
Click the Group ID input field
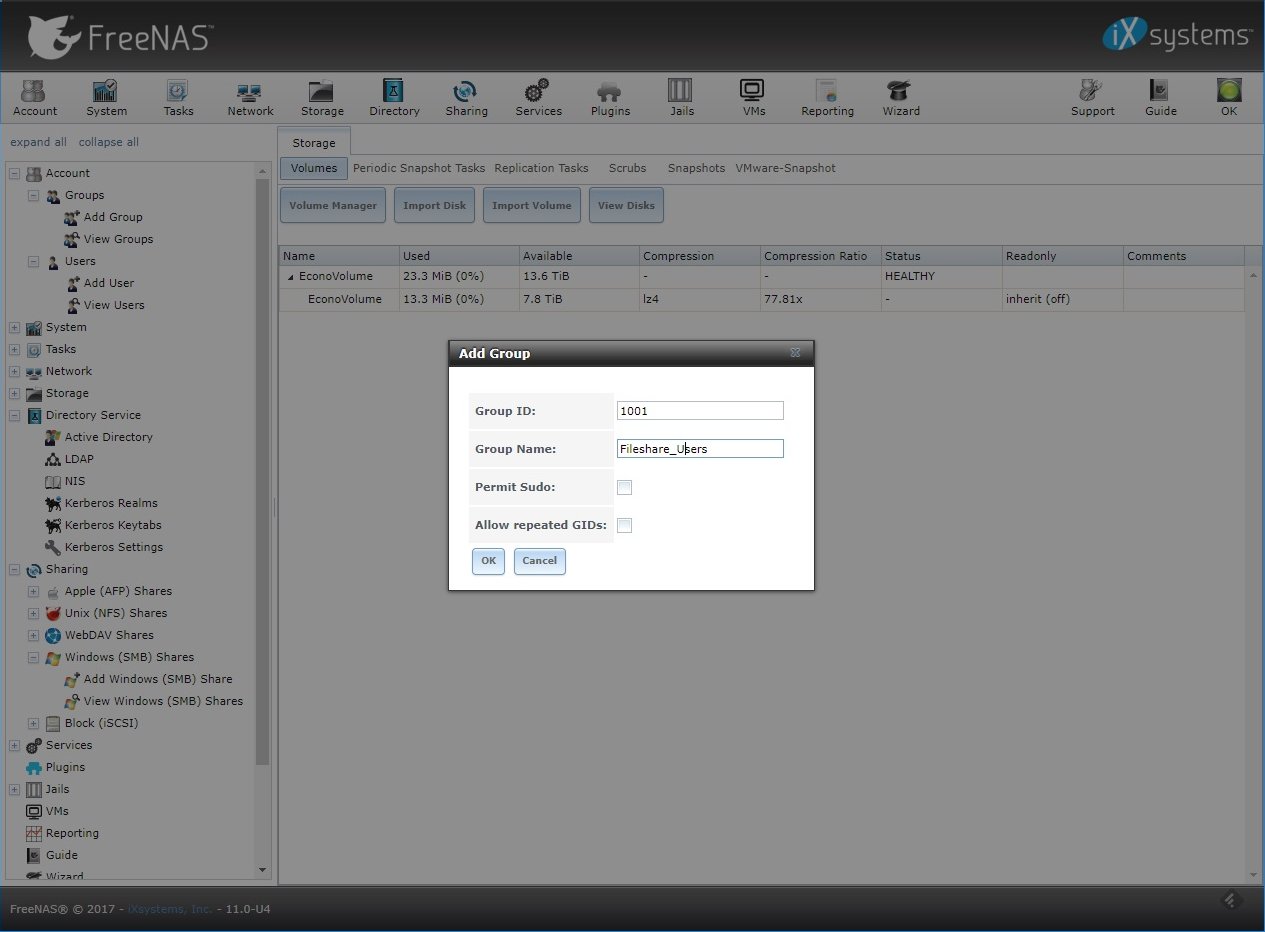[700, 411]
